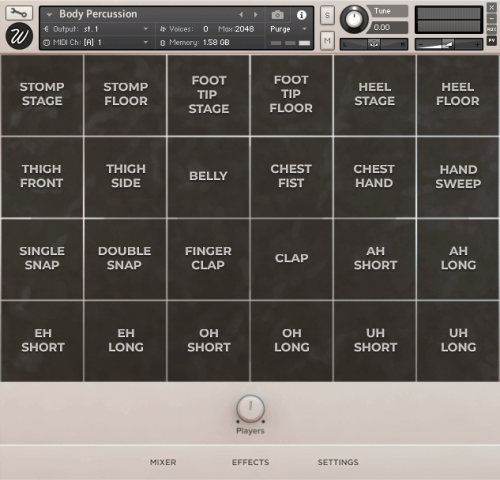Click the Voices count value 0
This screenshot has height=480, width=500.
(206, 29)
